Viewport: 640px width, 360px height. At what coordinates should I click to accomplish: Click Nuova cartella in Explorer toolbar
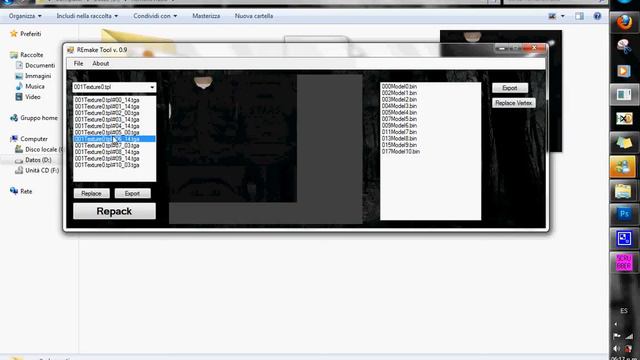[254, 16]
